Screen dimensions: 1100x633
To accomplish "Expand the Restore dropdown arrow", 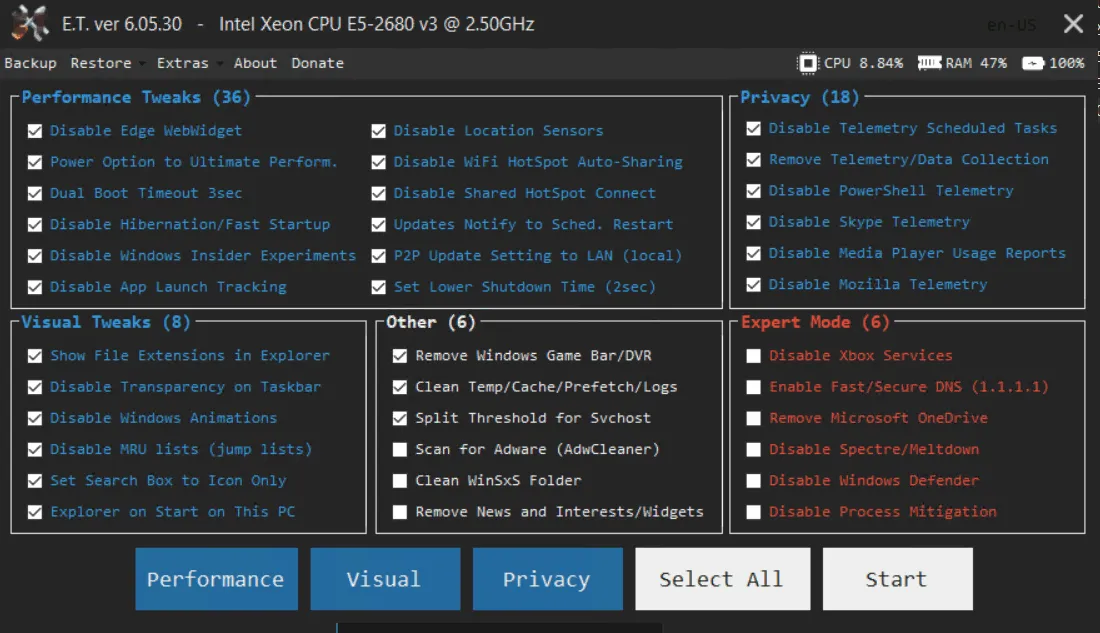I will pos(142,64).
